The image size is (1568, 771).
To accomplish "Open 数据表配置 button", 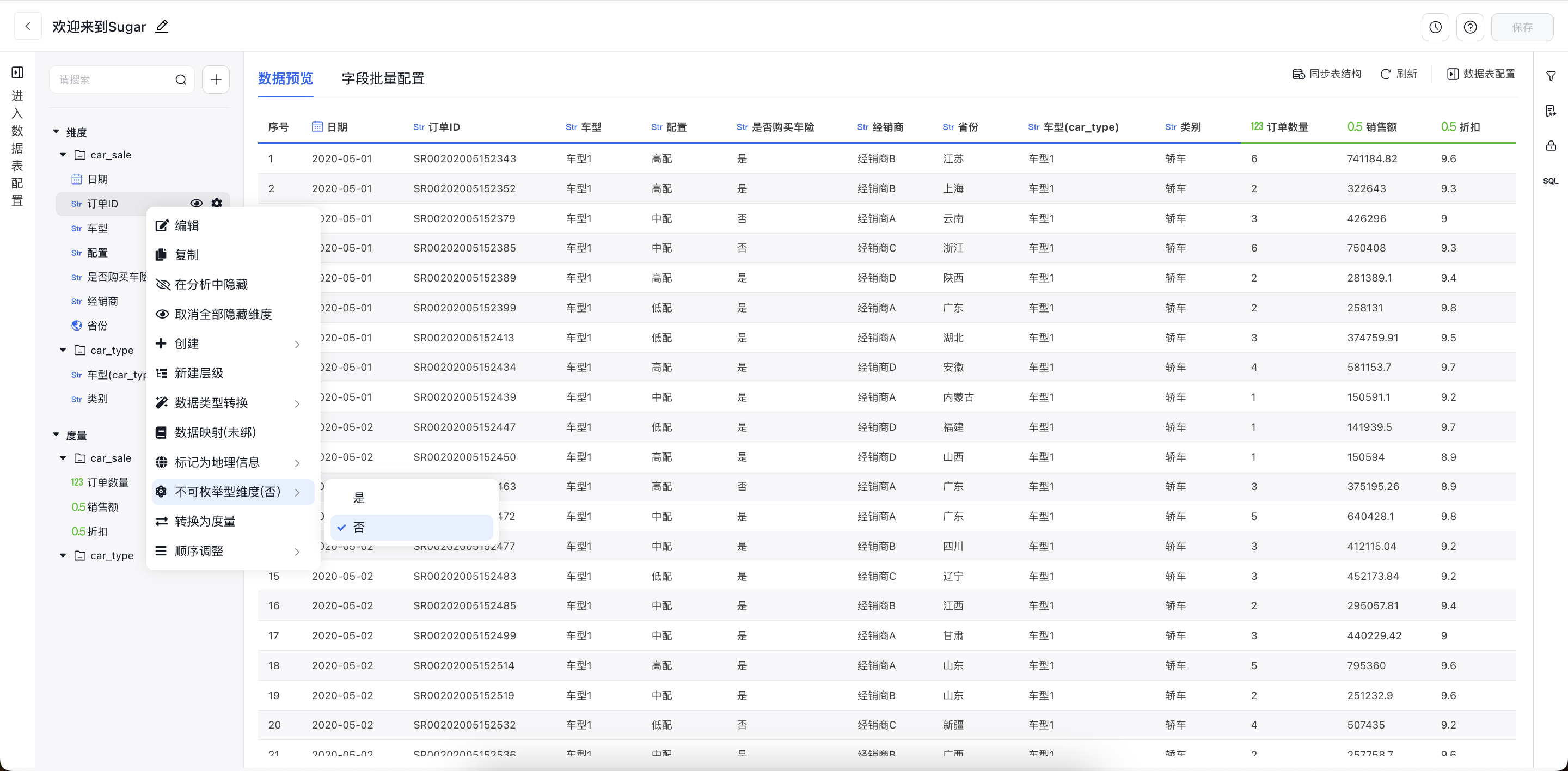I will click(x=1481, y=74).
